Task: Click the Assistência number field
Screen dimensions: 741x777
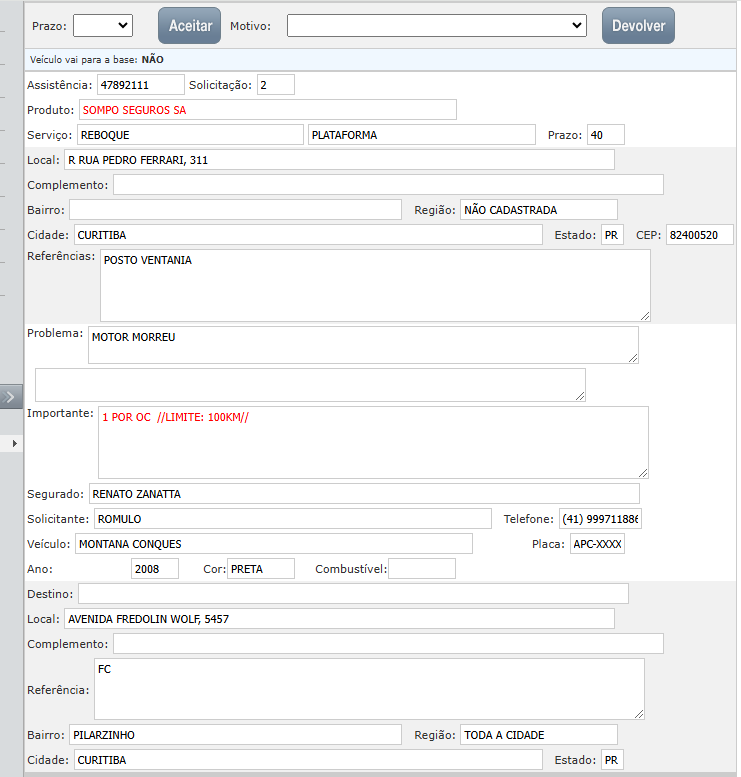Action: pos(140,85)
